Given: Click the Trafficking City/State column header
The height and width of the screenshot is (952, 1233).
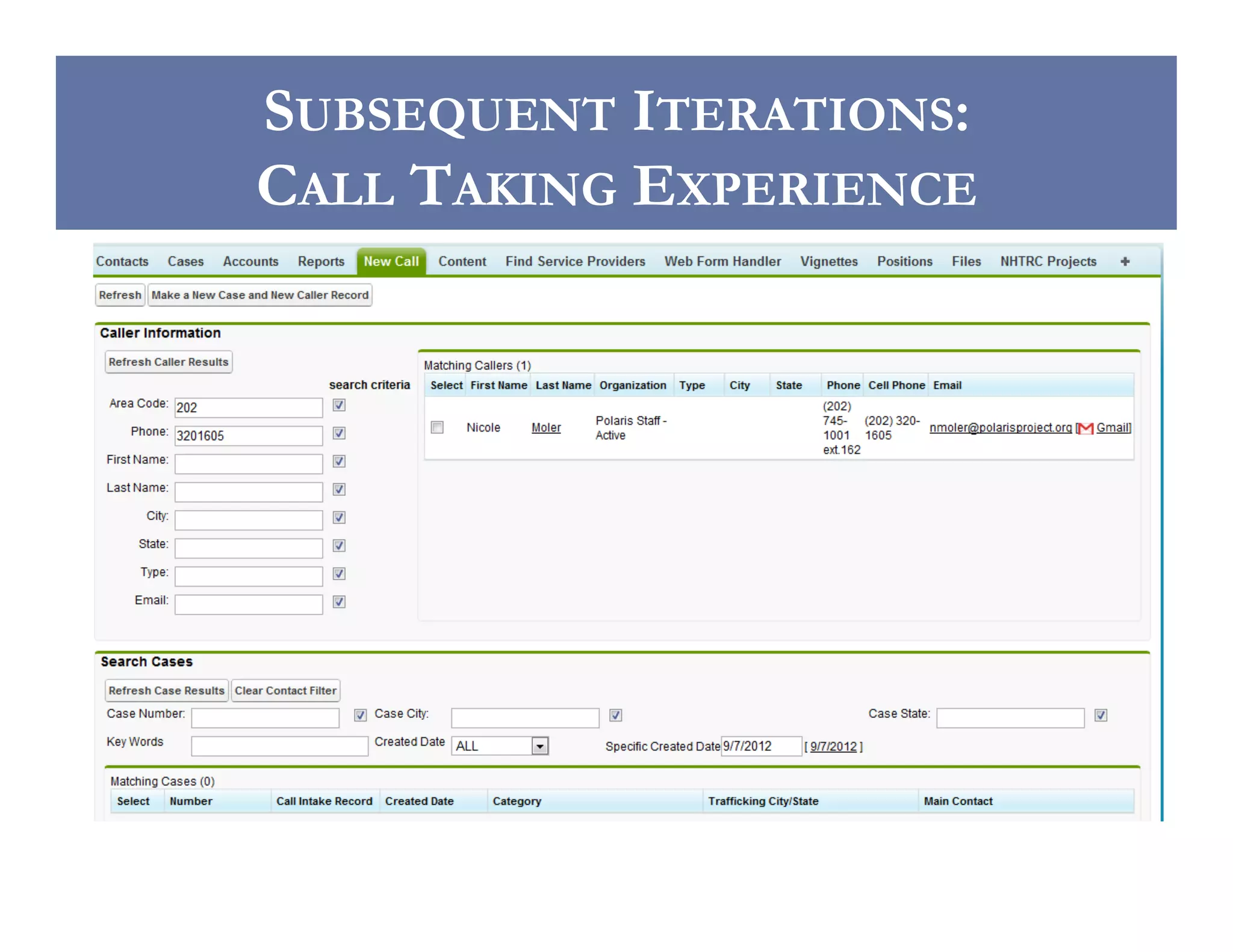Looking at the screenshot, I should pos(810,801).
